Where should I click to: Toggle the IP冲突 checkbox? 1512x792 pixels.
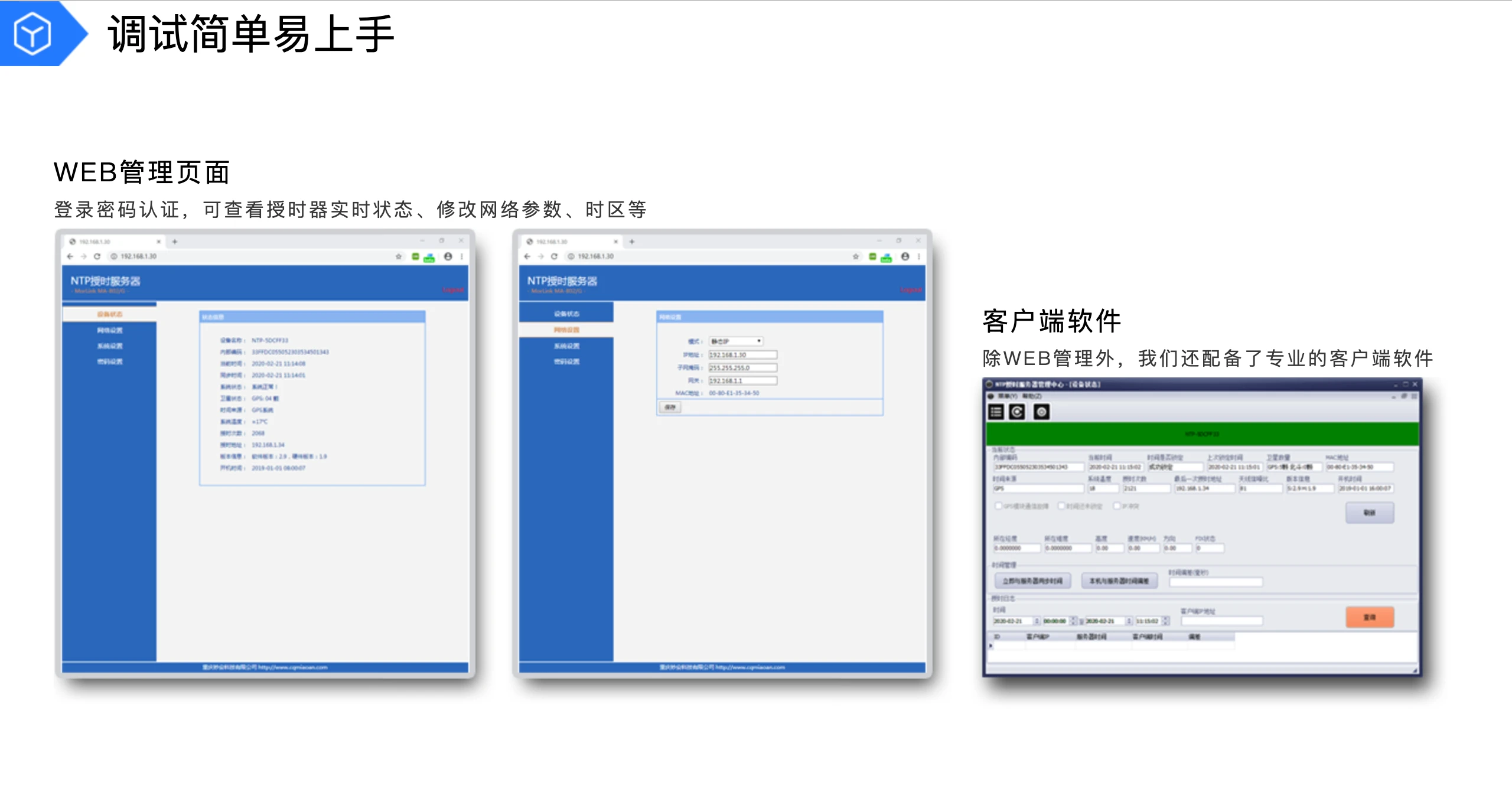click(1116, 506)
